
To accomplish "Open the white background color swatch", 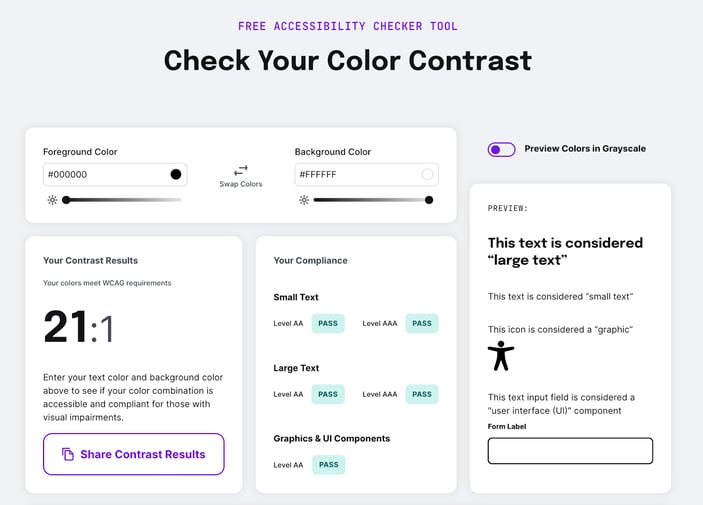I will (427, 174).
